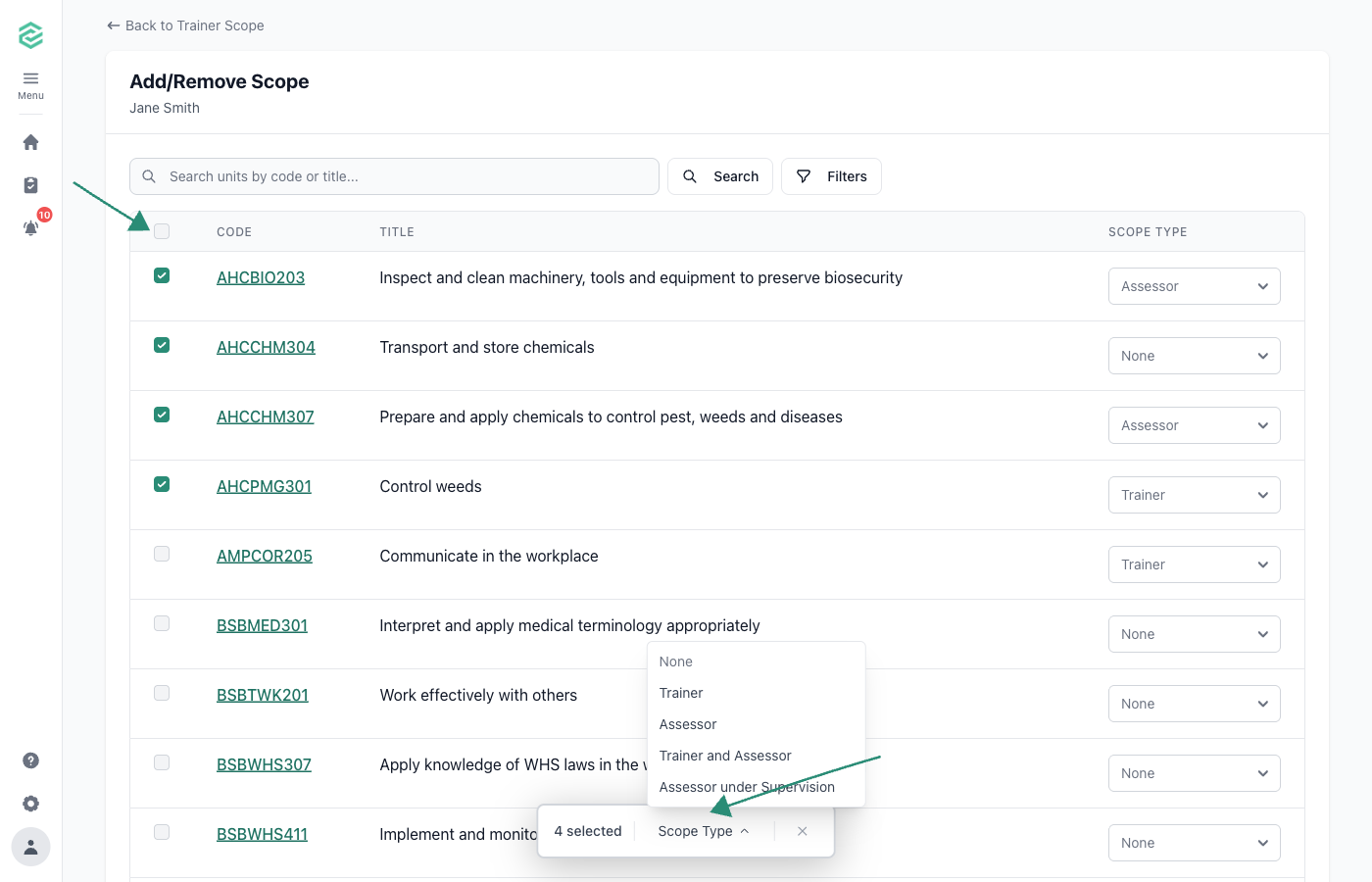Click title 'Control weeds'
1372x882 pixels.
[430, 486]
